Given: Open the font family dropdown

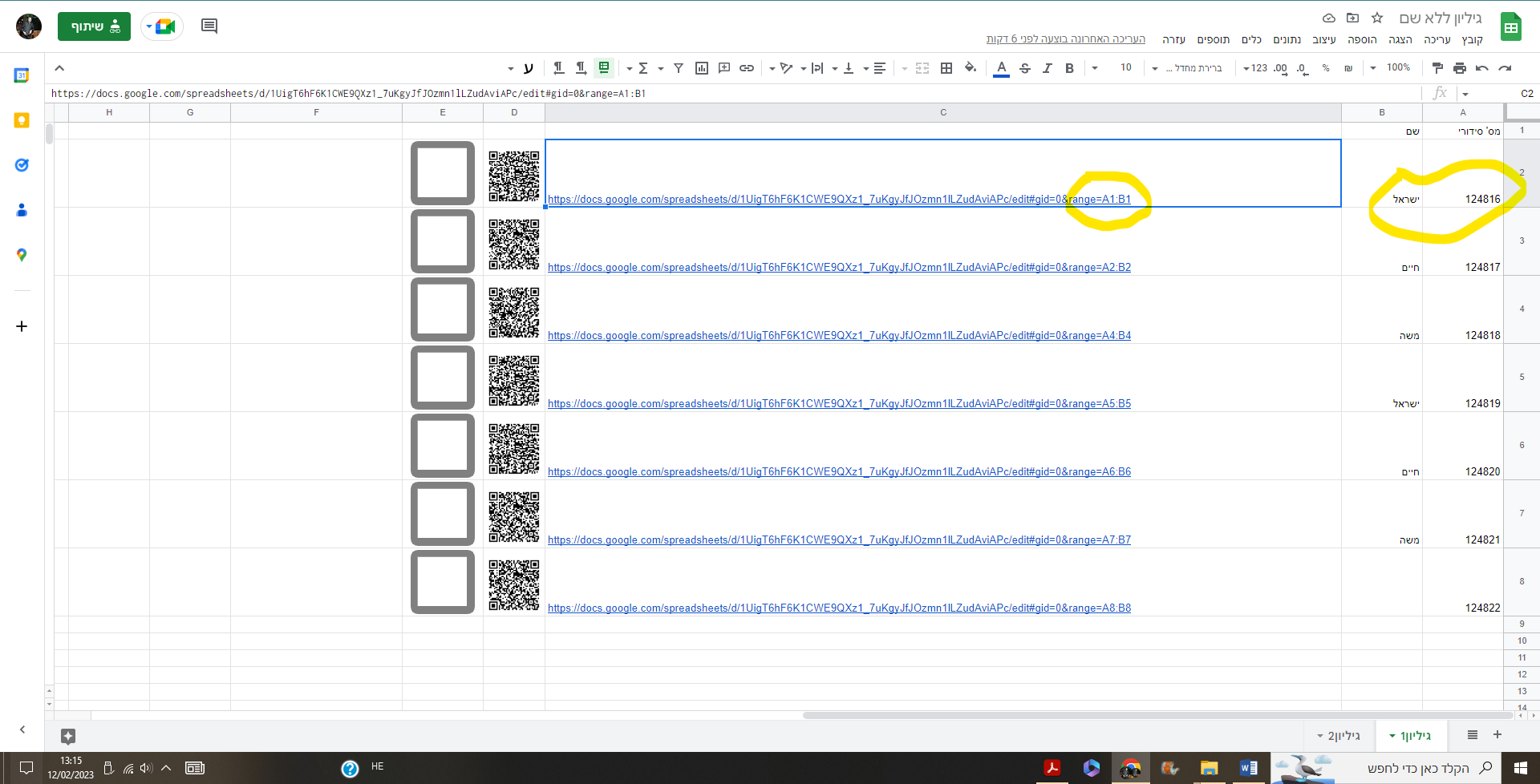Looking at the screenshot, I should (1187, 68).
